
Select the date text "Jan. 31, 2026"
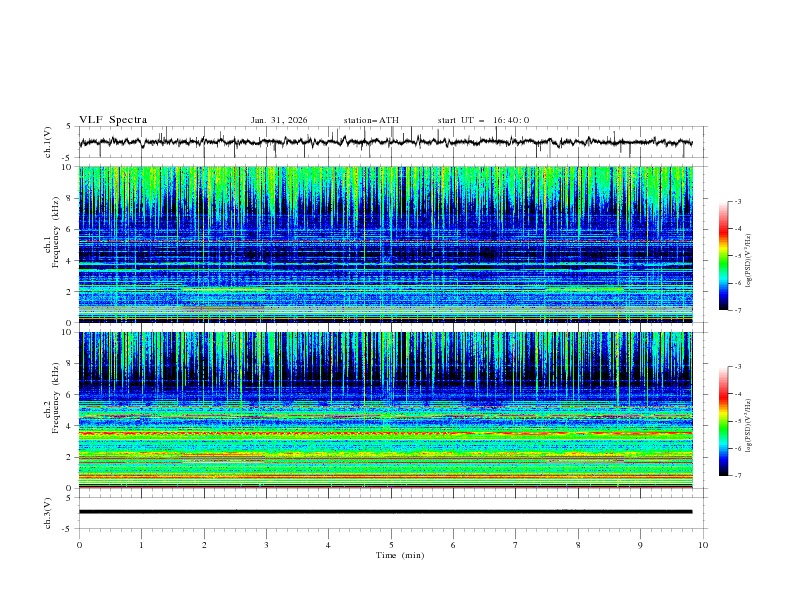[x=279, y=120]
